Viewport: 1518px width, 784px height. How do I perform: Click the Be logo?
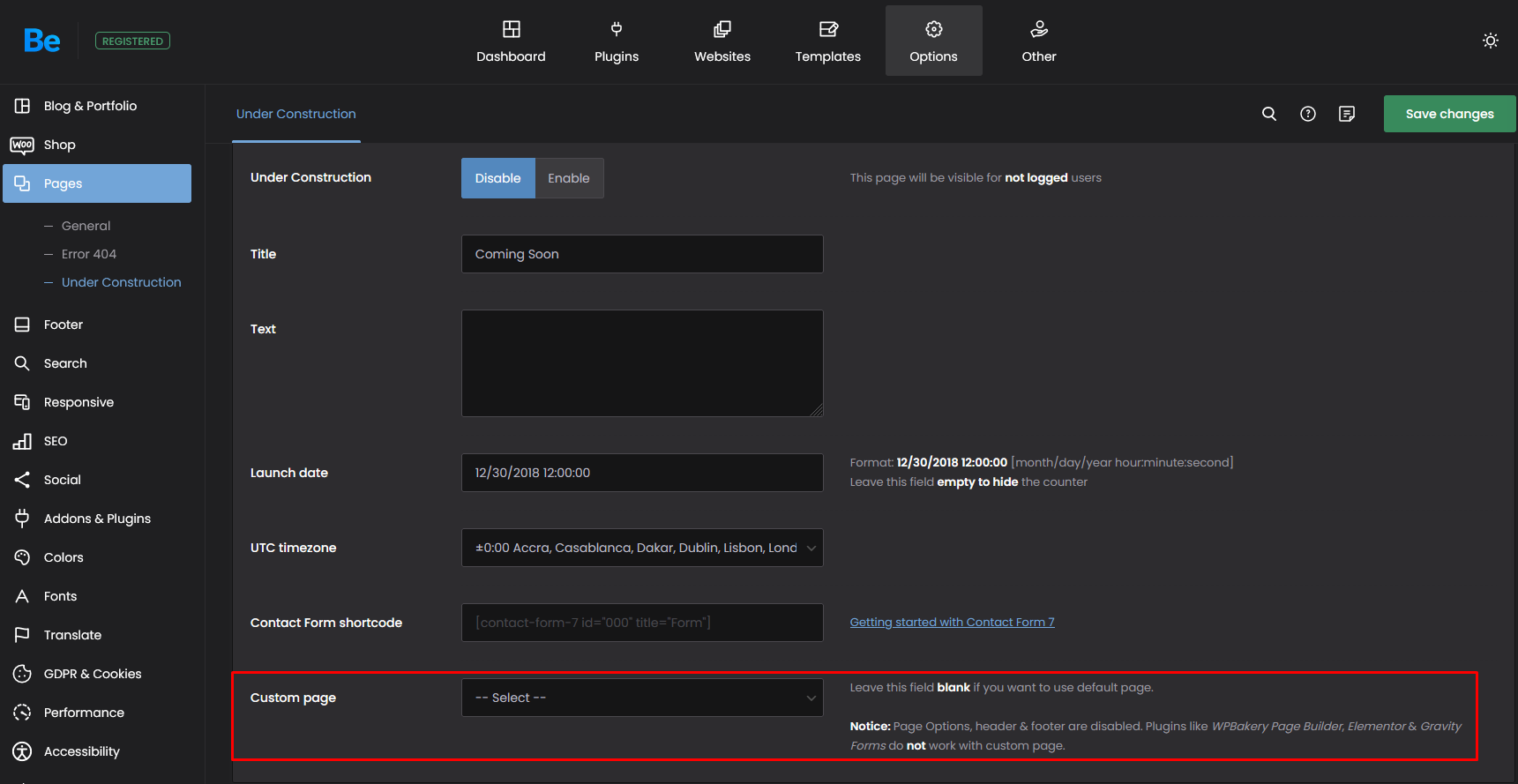[41, 41]
